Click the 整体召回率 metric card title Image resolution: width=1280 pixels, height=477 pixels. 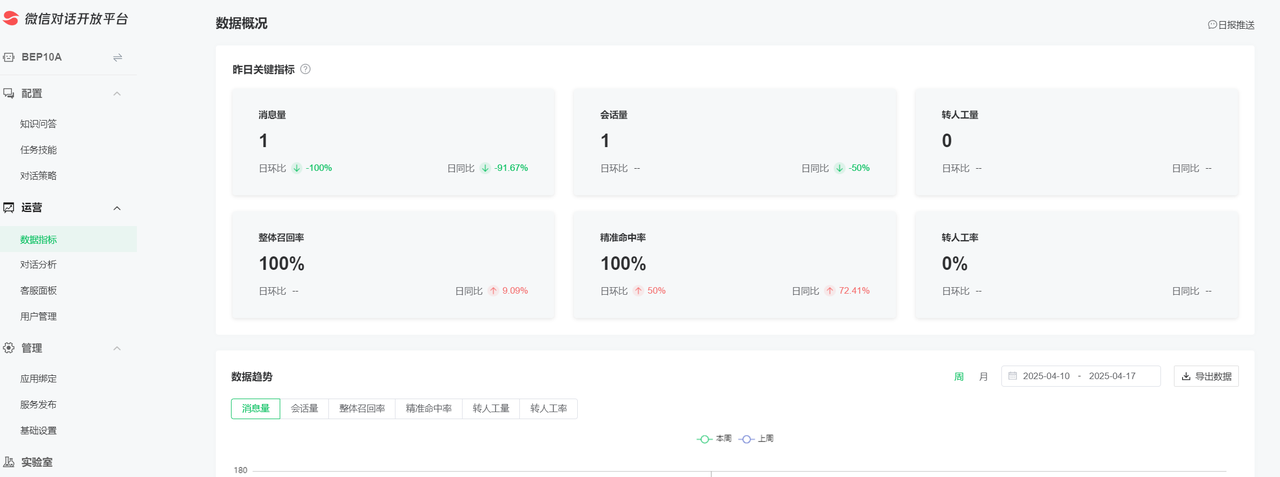click(281, 238)
